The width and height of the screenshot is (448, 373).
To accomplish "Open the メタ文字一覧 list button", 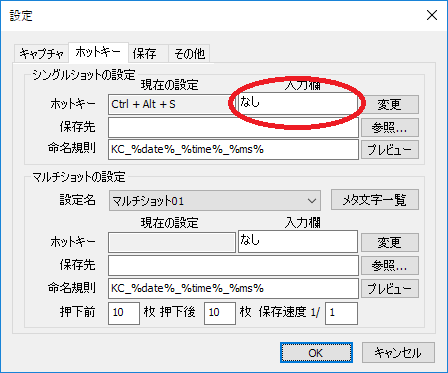I will point(375,200).
